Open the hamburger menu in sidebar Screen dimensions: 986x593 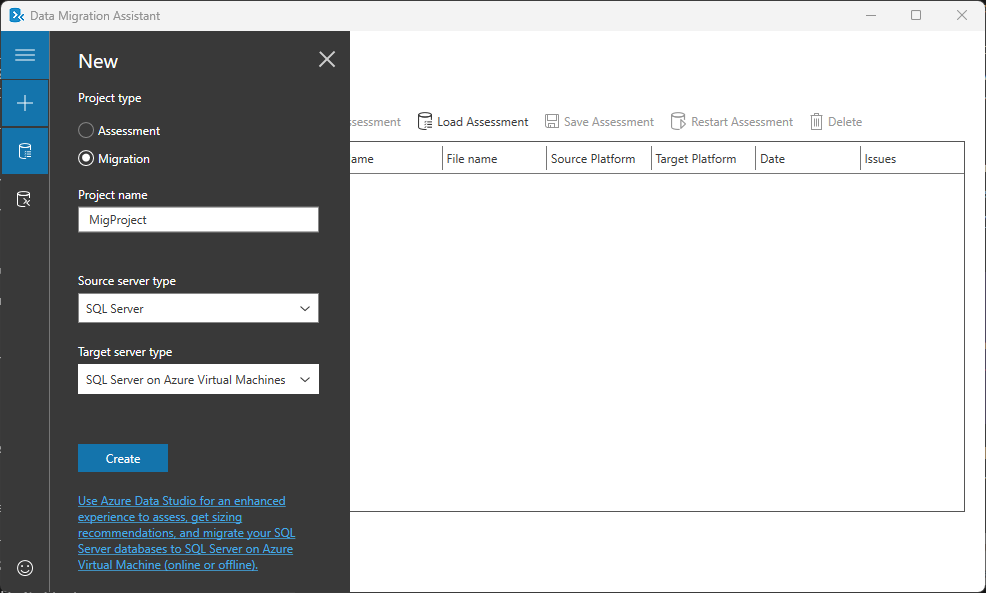click(25, 55)
